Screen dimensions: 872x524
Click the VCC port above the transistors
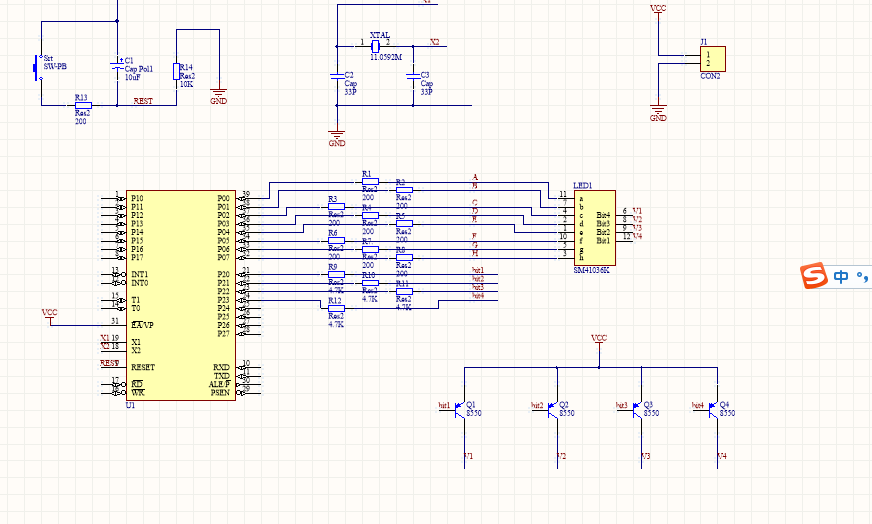(x=599, y=339)
